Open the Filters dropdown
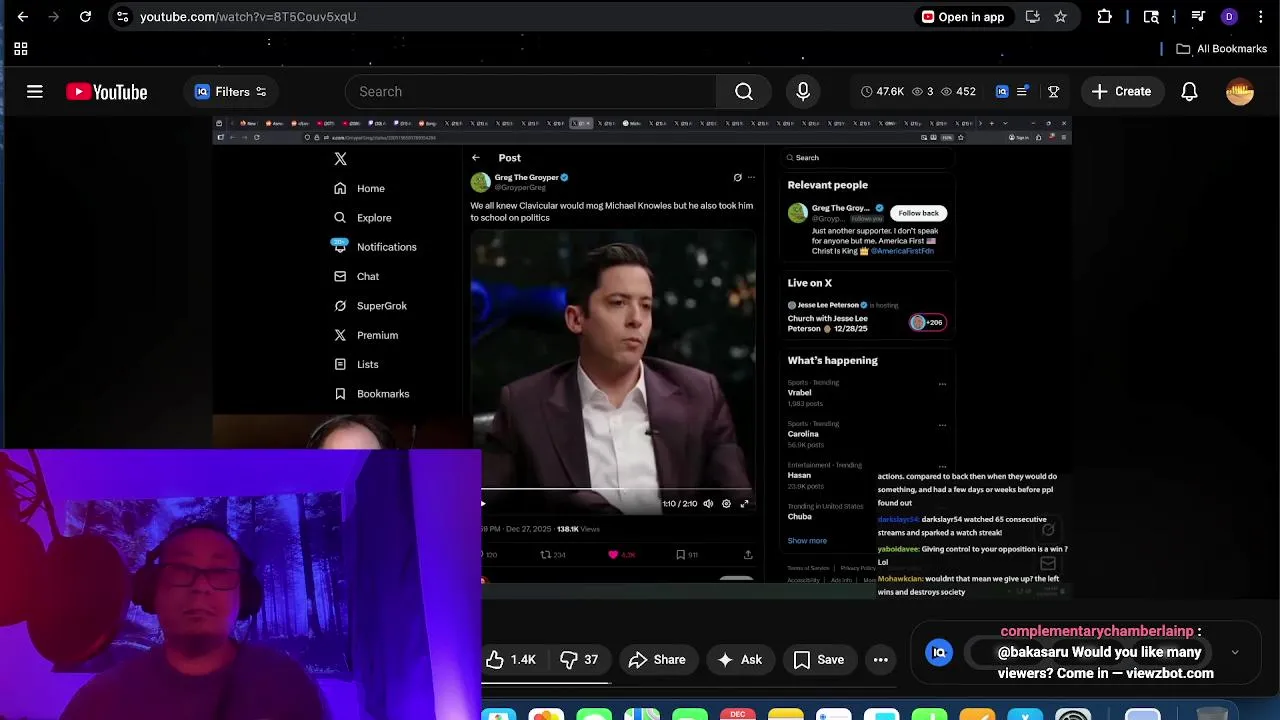This screenshot has width=1280, height=720. pos(231,92)
